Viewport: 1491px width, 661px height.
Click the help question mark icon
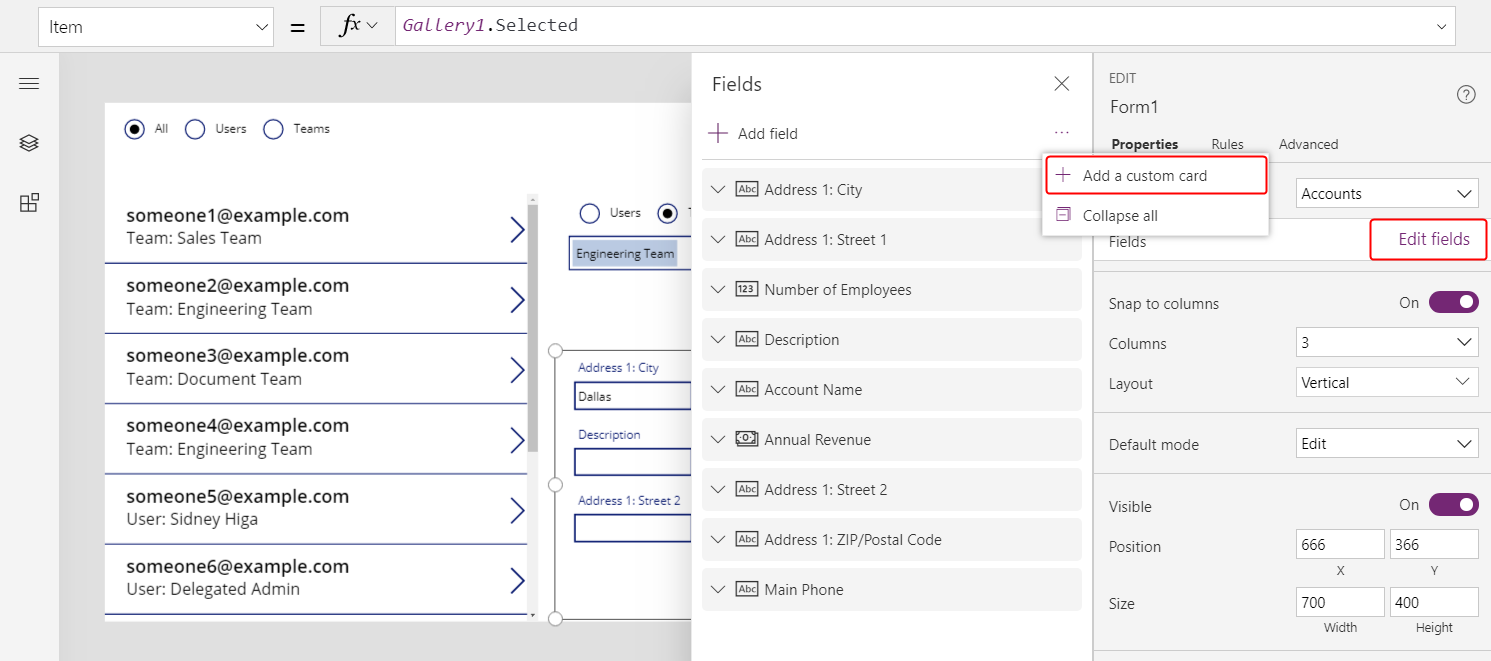1466,95
